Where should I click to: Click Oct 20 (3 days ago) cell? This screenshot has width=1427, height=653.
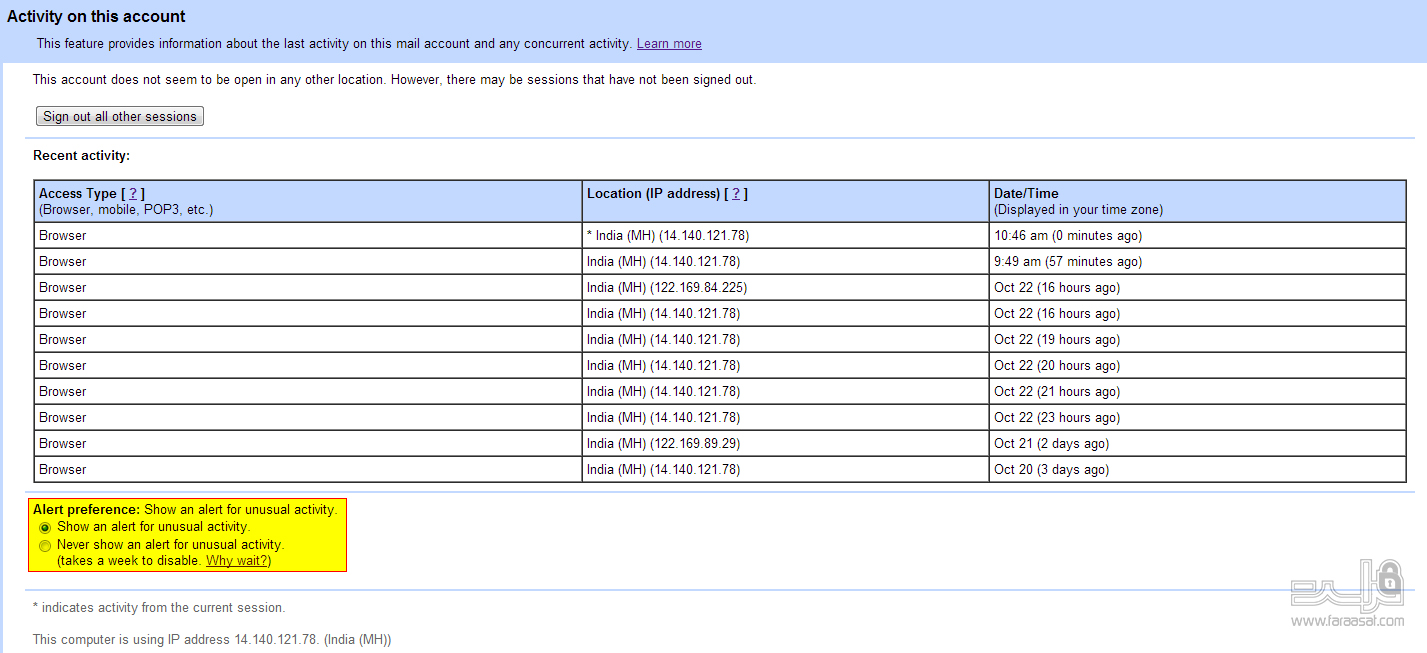click(x=1197, y=470)
